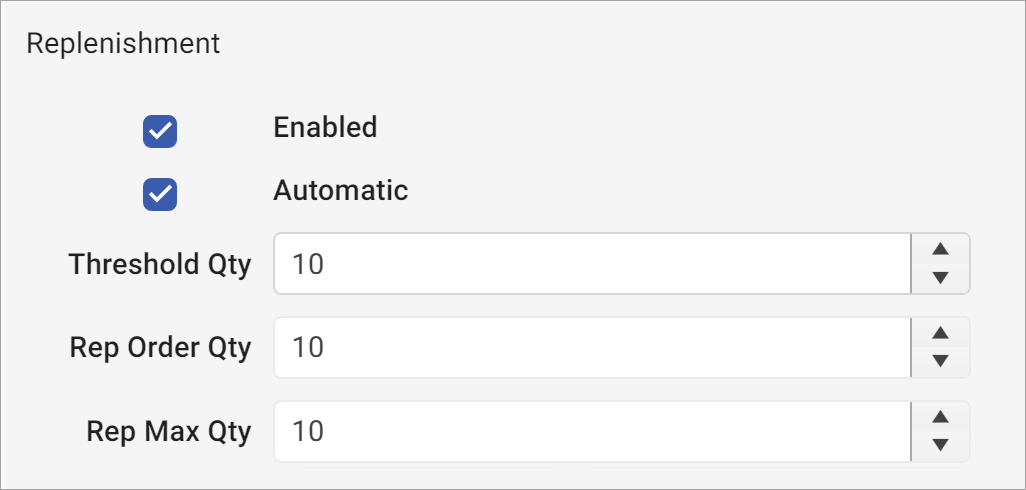Image resolution: width=1026 pixels, height=490 pixels.
Task: Click the Enabled label text
Action: pyautogui.click(x=325, y=128)
